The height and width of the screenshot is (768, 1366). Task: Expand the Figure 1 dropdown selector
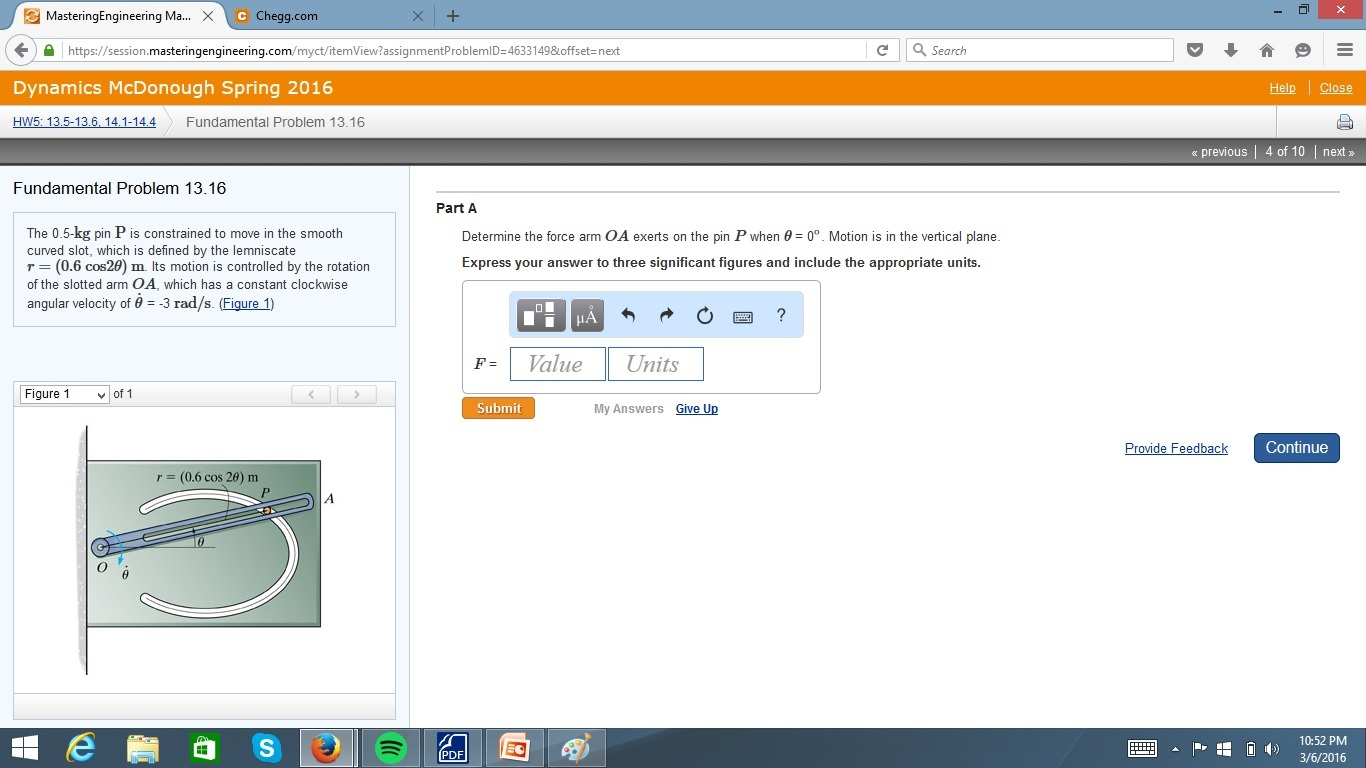click(x=63, y=394)
